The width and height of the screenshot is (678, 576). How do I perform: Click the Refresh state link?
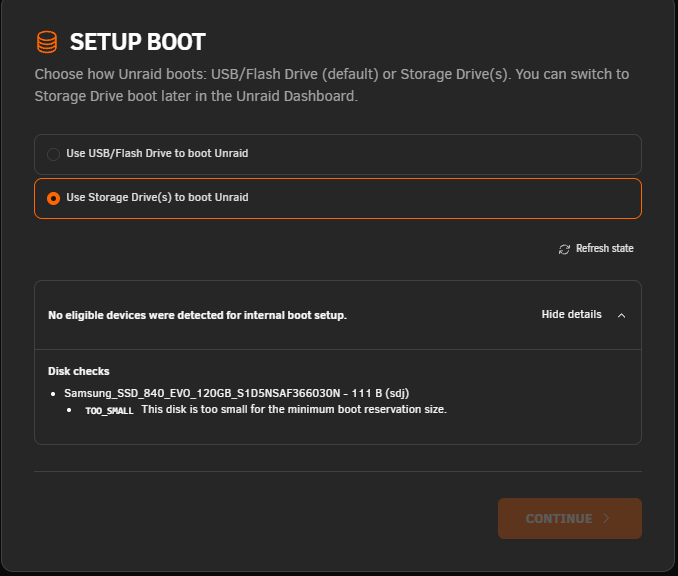(x=596, y=249)
